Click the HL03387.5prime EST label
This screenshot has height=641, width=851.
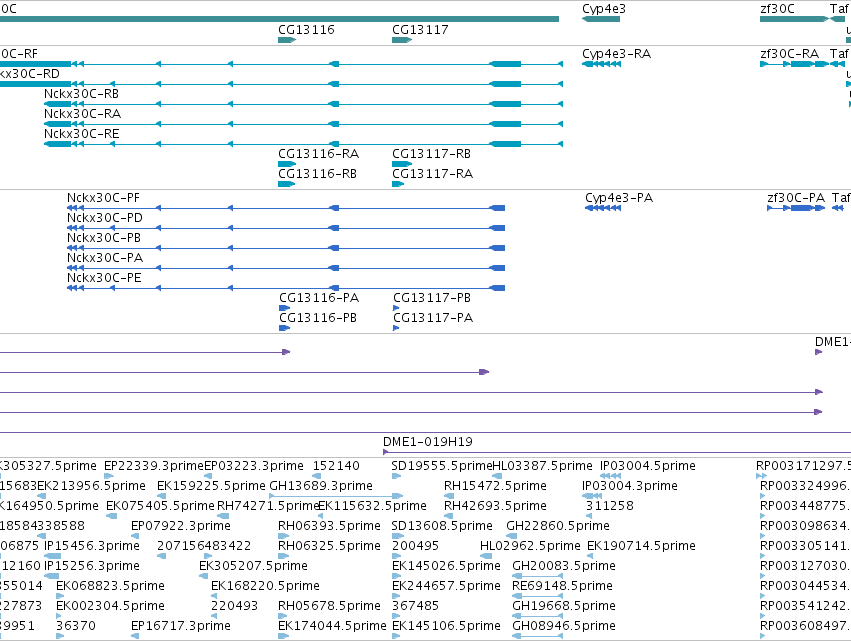542,466
